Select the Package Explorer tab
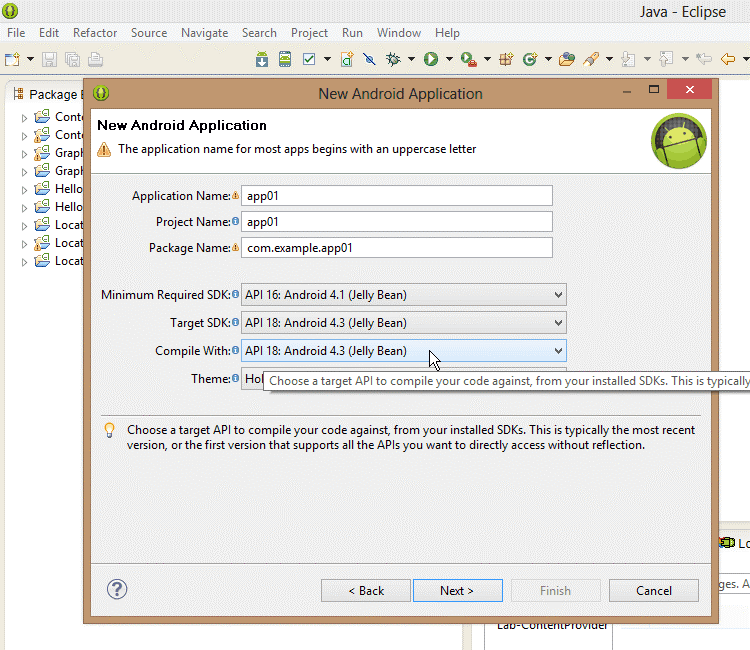 point(48,94)
